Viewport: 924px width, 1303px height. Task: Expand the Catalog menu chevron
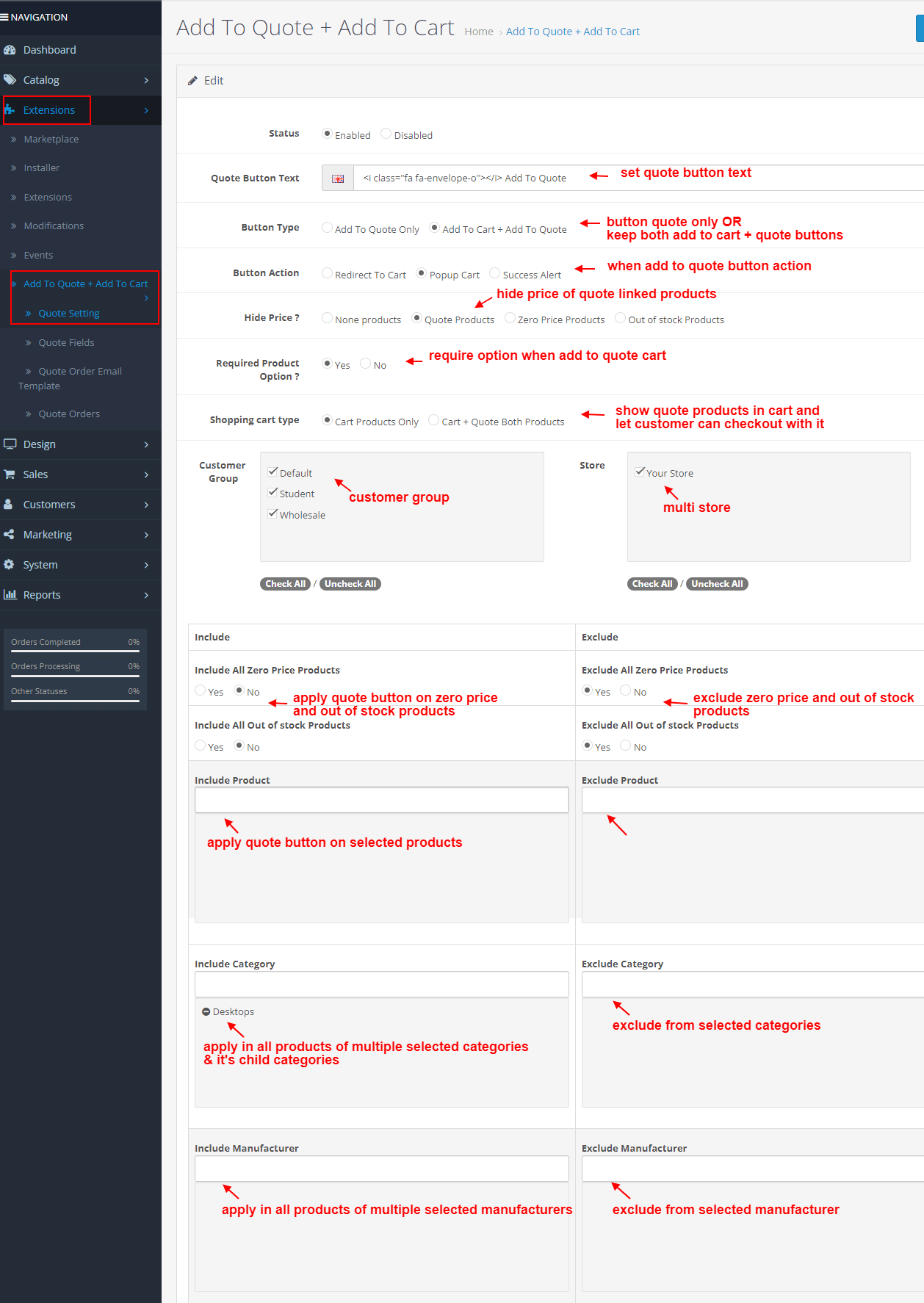[146, 80]
